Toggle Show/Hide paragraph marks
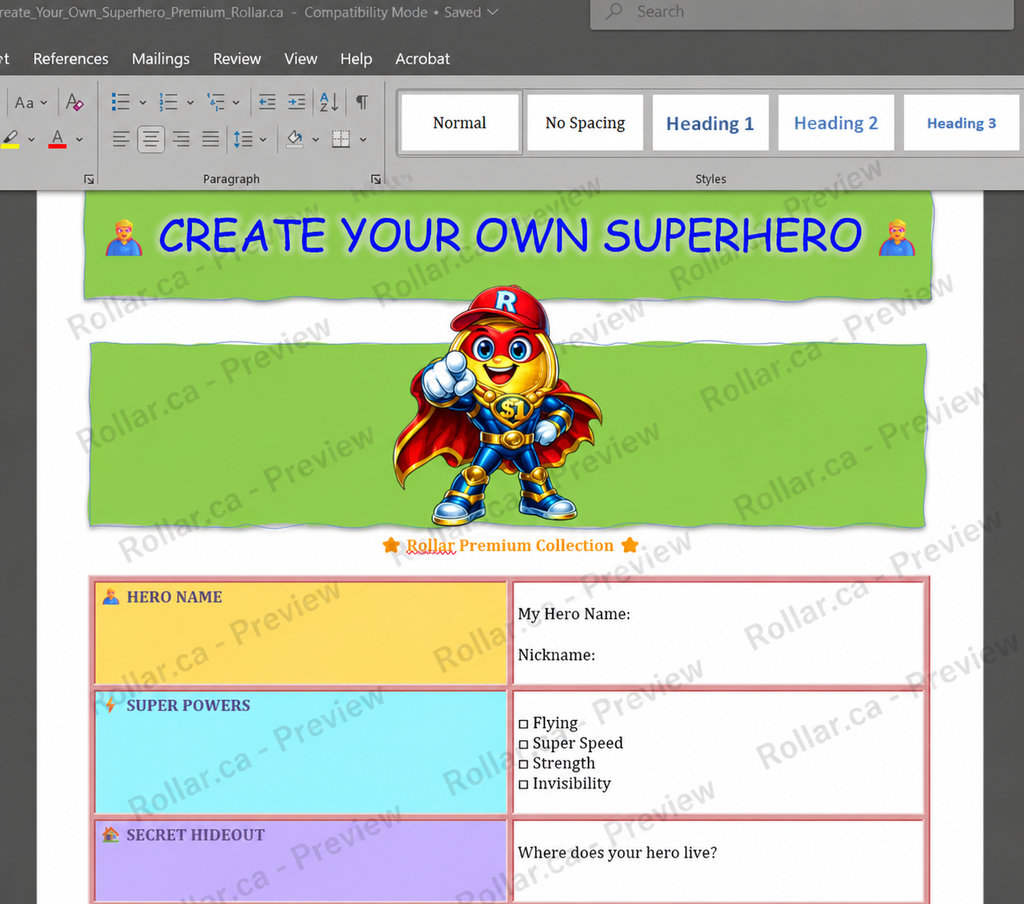The height and width of the screenshot is (904, 1024). (x=362, y=102)
